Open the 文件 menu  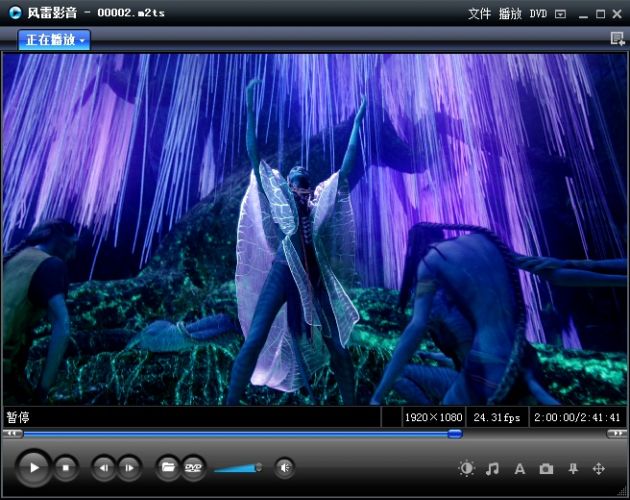coord(479,14)
